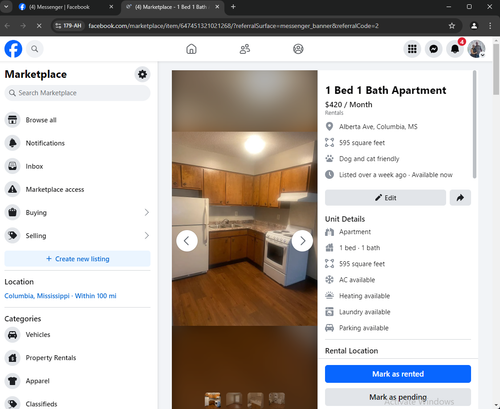Expand the Buying chevron arrow
This screenshot has width=500, height=409.
pos(147,212)
